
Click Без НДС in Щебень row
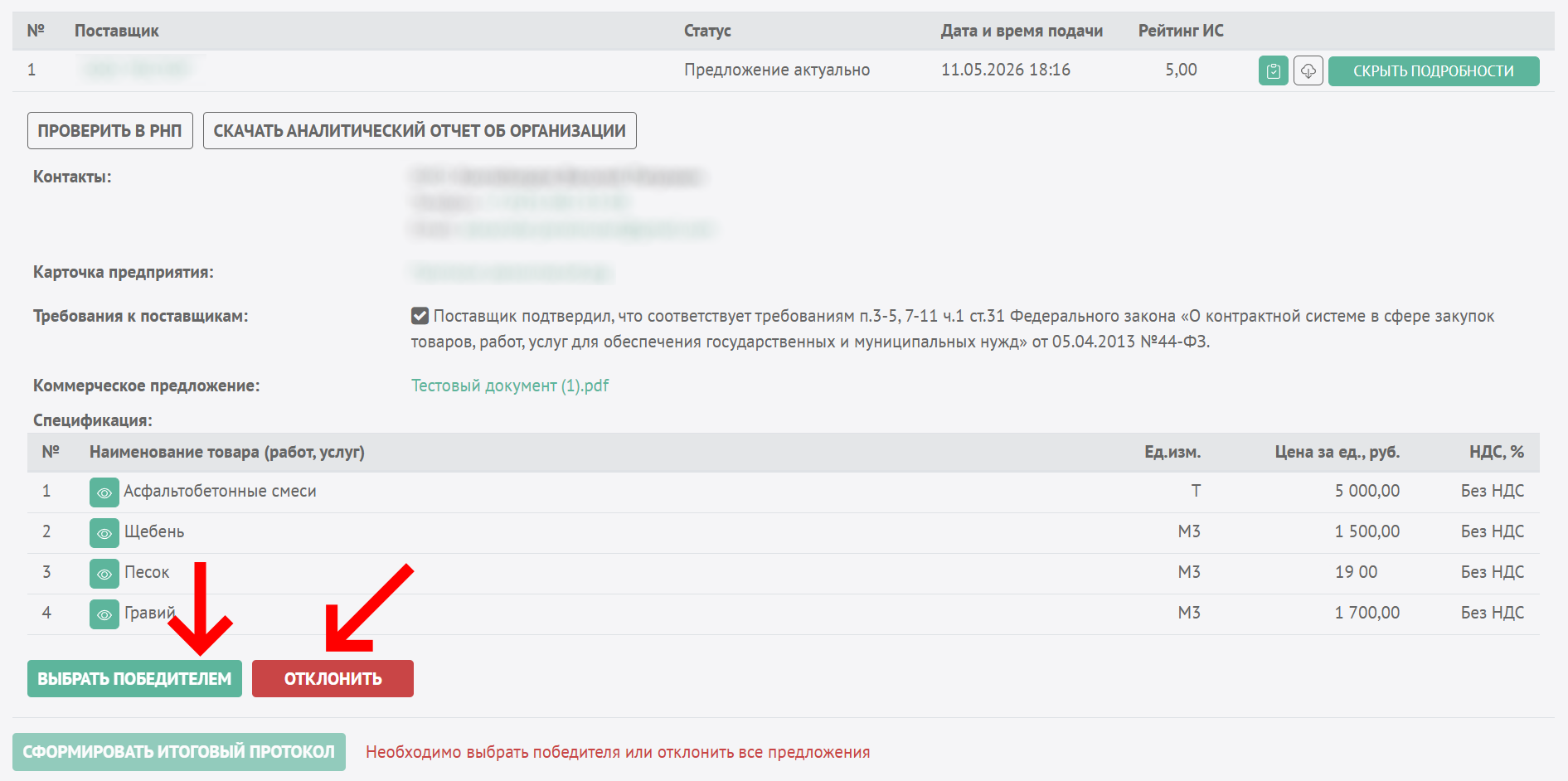pyautogui.click(x=1493, y=531)
